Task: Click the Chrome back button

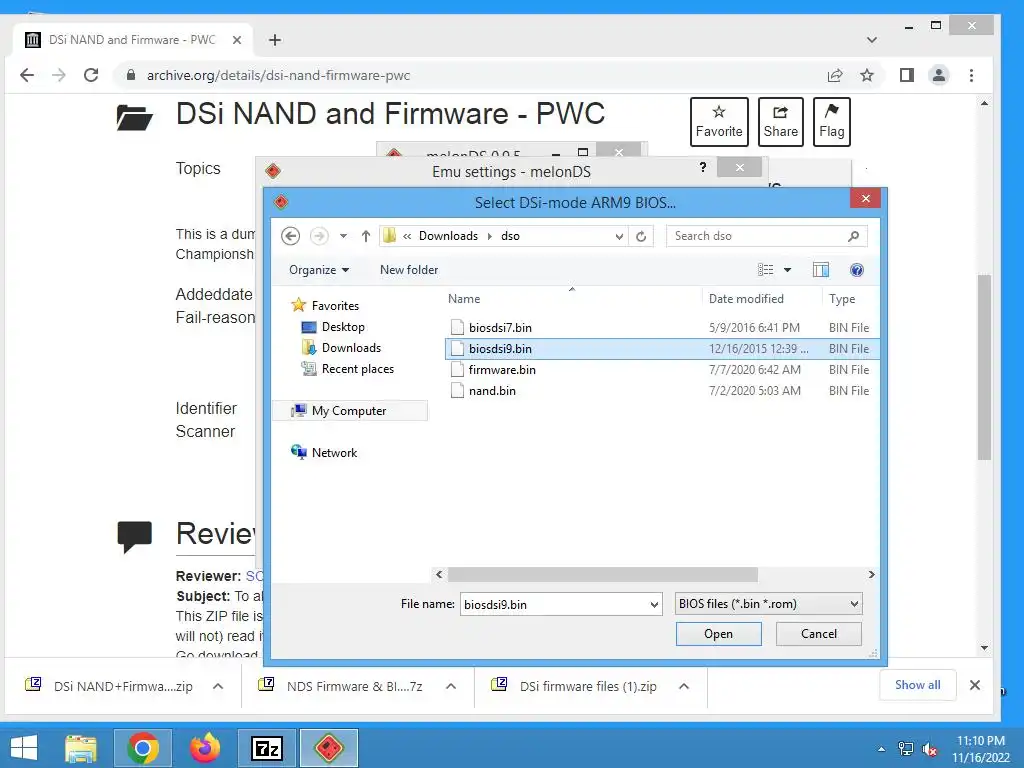Action: coord(27,75)
